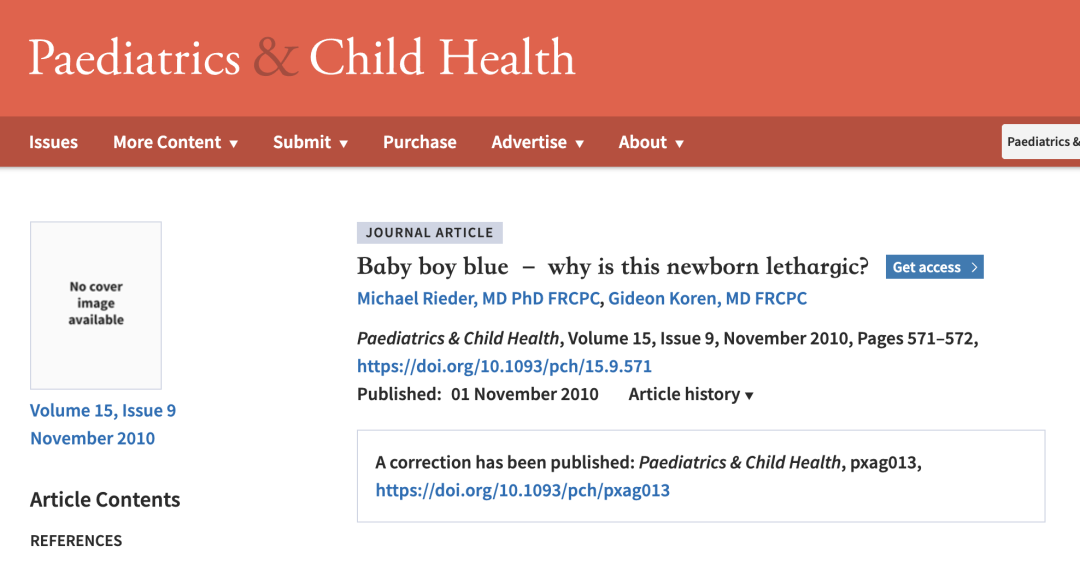
Task: Expand the More Content dropdown
Action: point(175,142)
